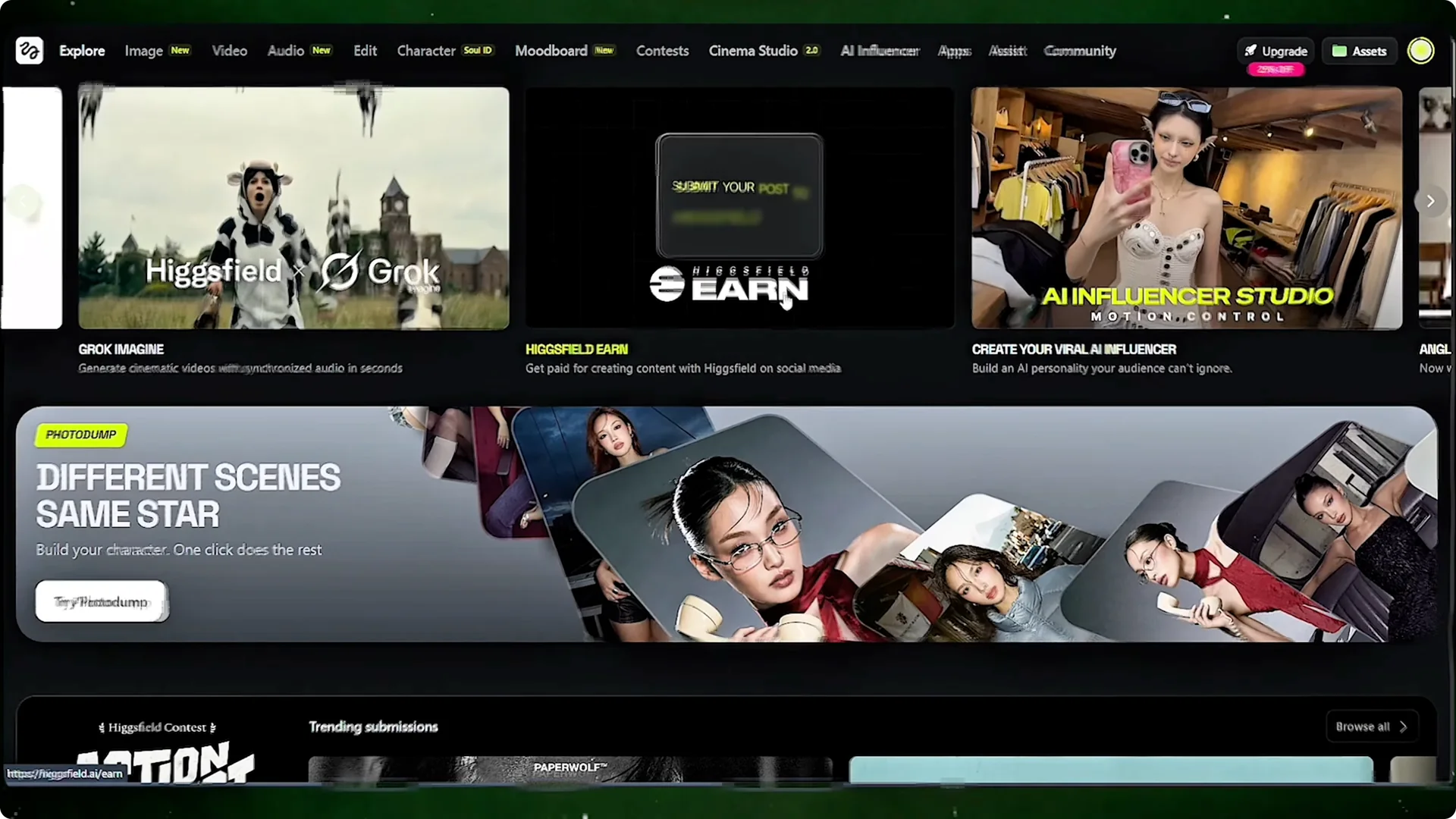Click the Higgsfield Earn title link
1456x819 pixels.
(576, 350)
